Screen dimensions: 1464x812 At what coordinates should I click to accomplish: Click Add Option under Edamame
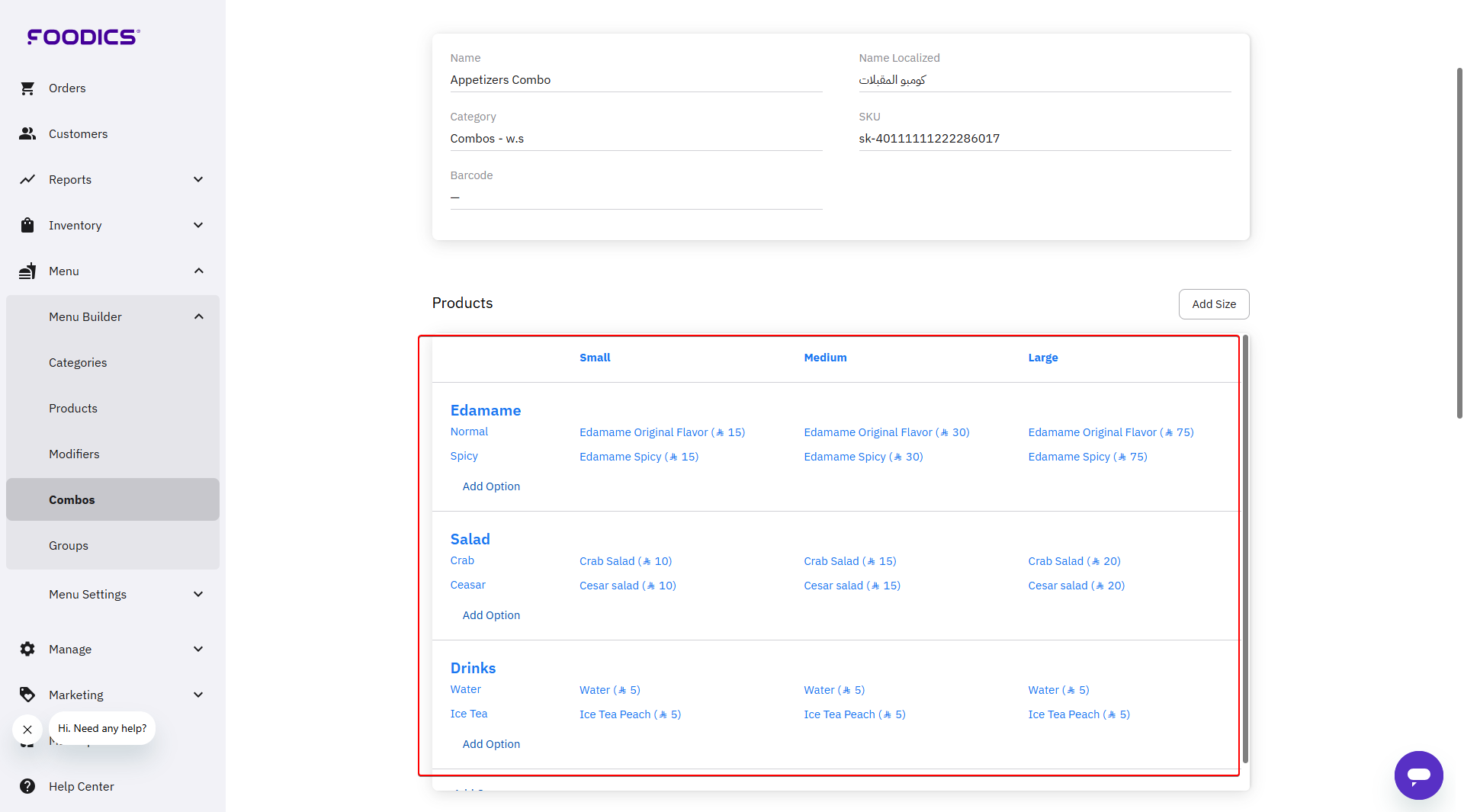pos(491,486)
